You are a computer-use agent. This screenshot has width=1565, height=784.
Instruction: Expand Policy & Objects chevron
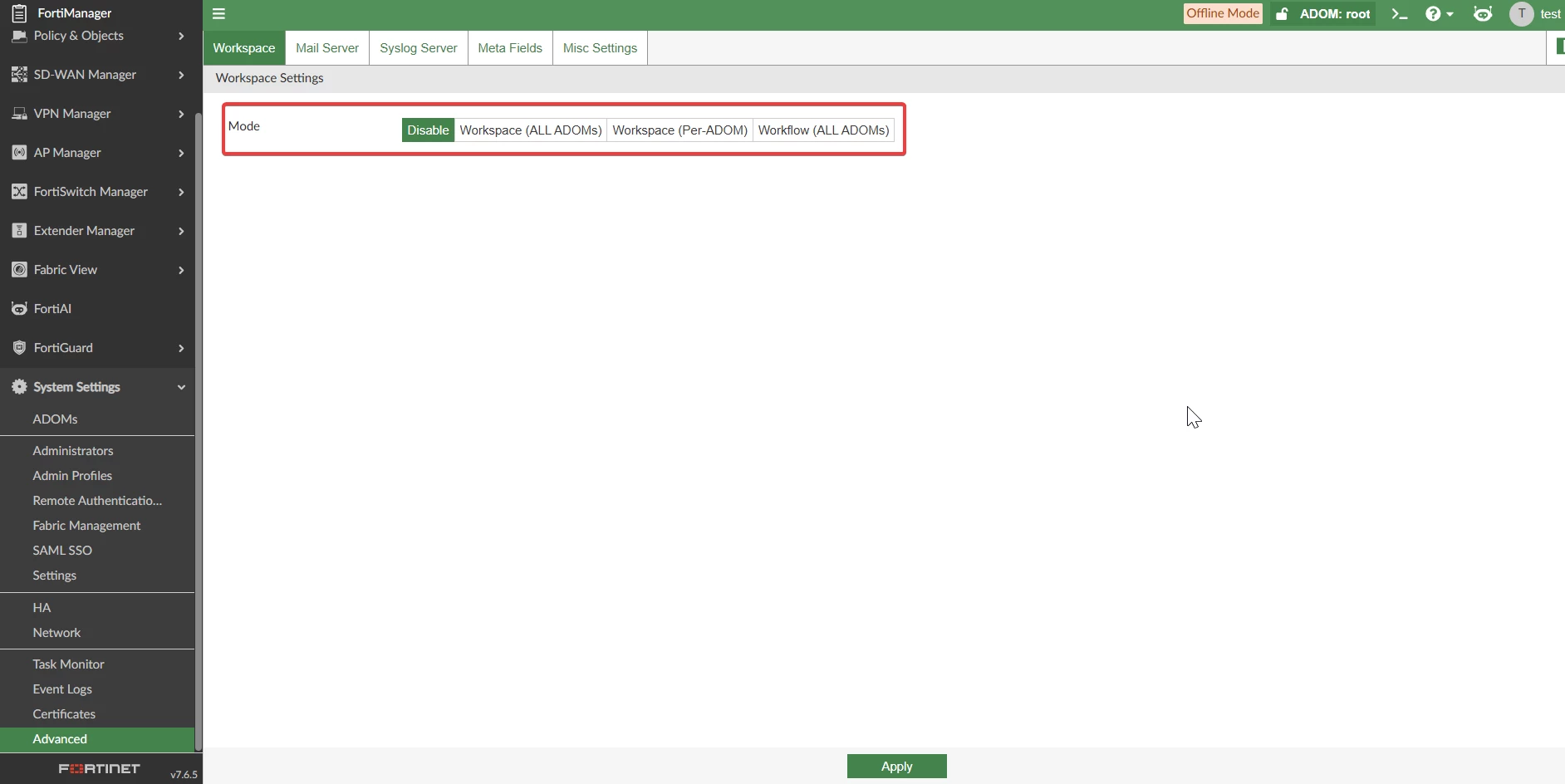click(x=181, y=36)
